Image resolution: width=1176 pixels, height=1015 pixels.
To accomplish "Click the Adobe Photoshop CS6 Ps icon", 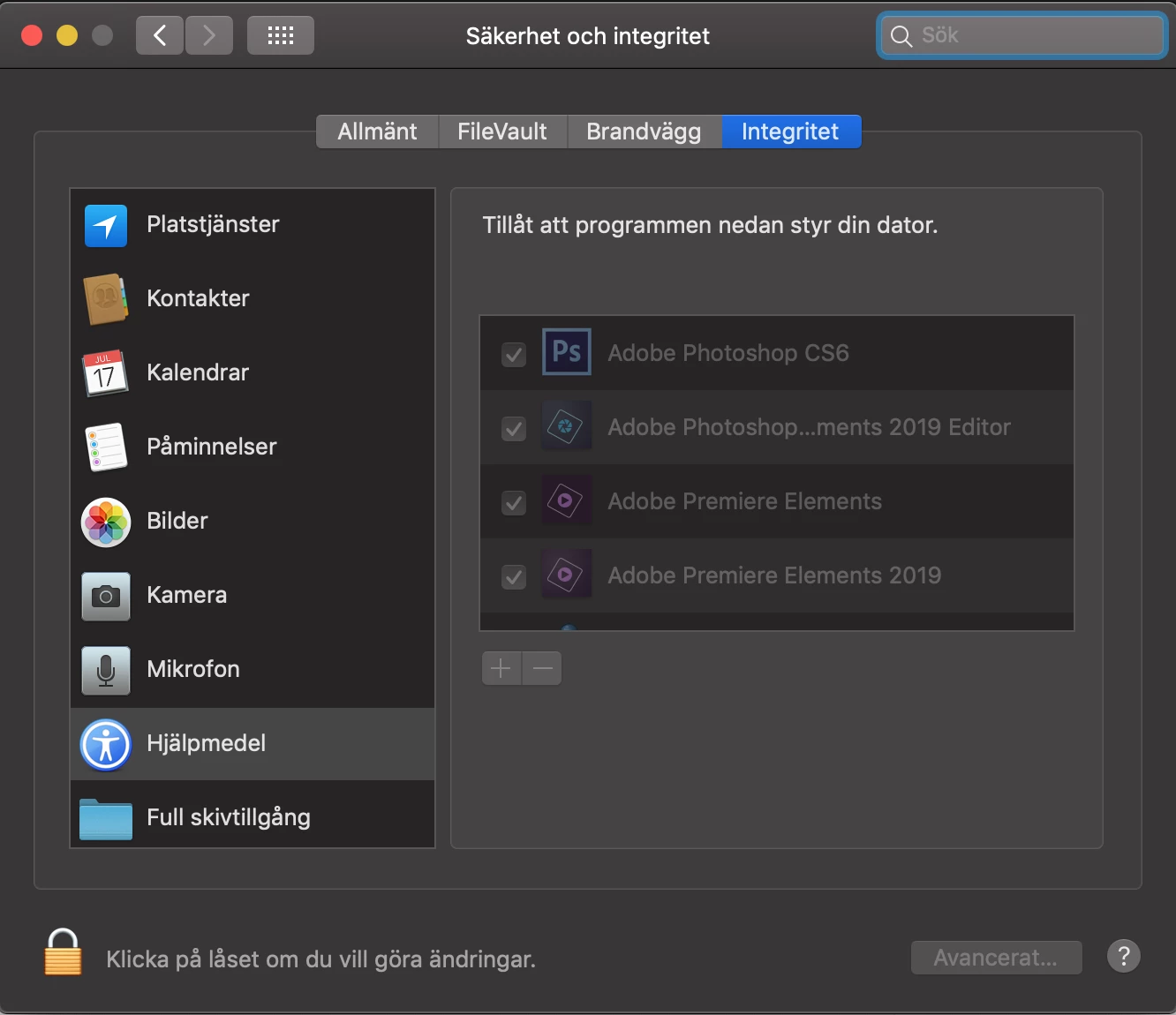I will (x=566, y=352).
